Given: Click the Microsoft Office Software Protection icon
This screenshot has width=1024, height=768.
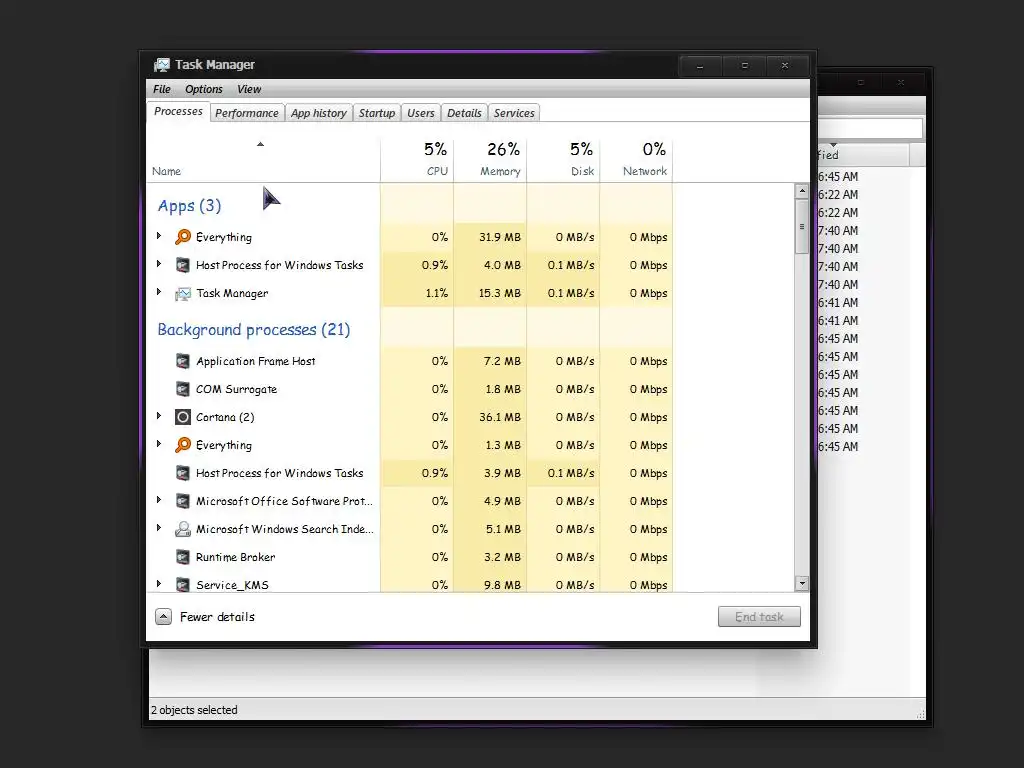Looking at the screenshot, I should 183,501.
